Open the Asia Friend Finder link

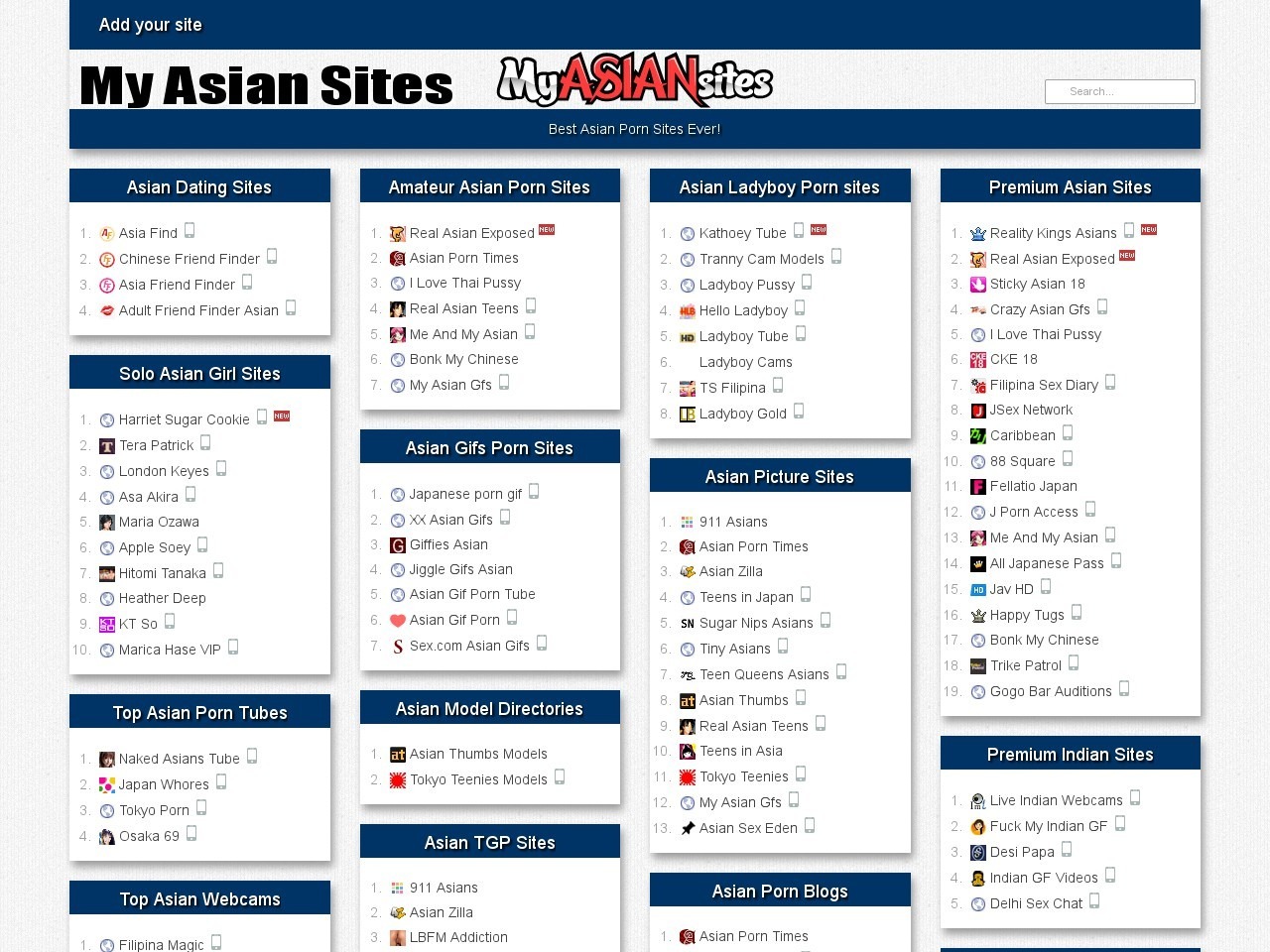tap(177, 285)
